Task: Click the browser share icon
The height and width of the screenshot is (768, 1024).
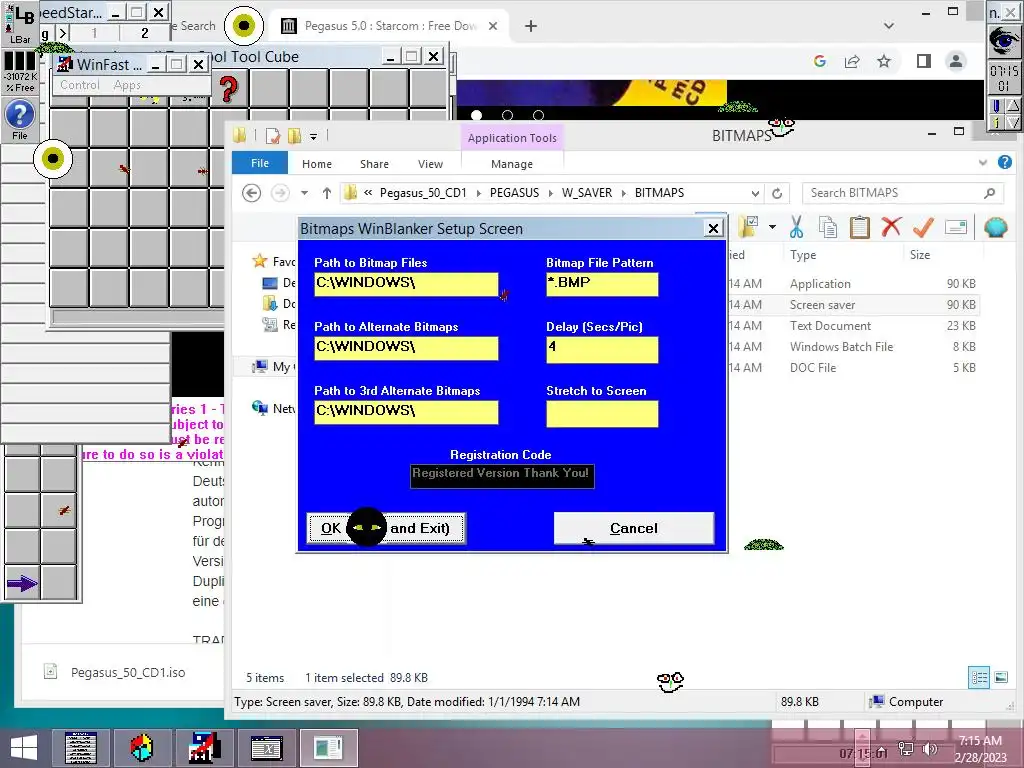Action: [x=852, y=61]
